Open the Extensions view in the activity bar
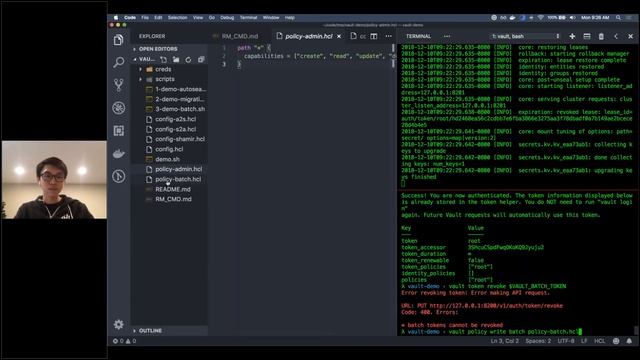 pyautogui.click(x=118, y=131)
